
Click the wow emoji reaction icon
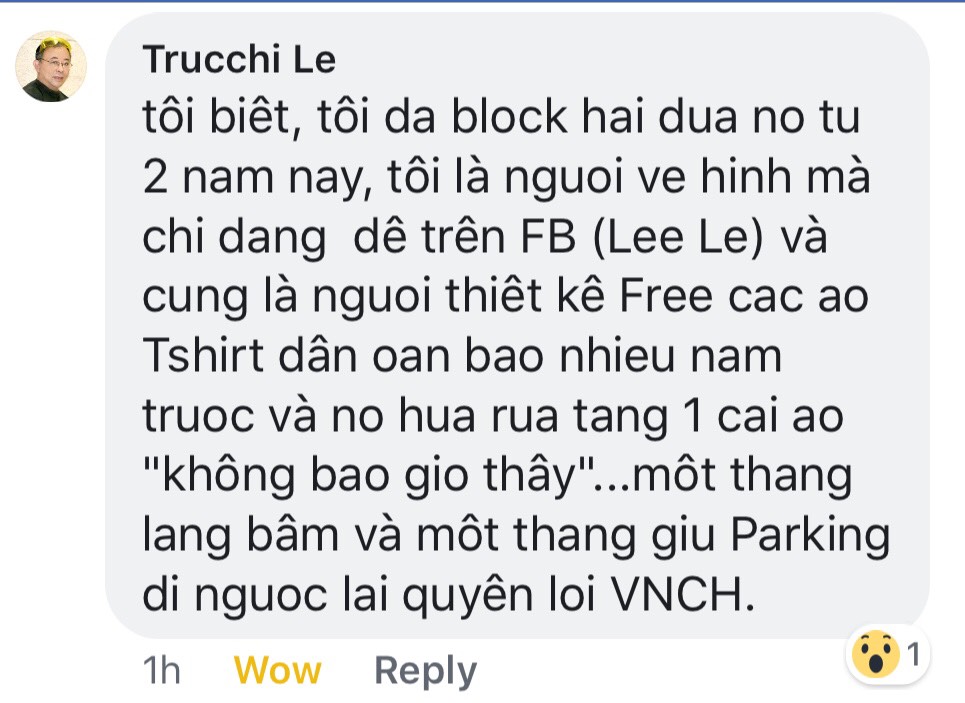point(875,654)
